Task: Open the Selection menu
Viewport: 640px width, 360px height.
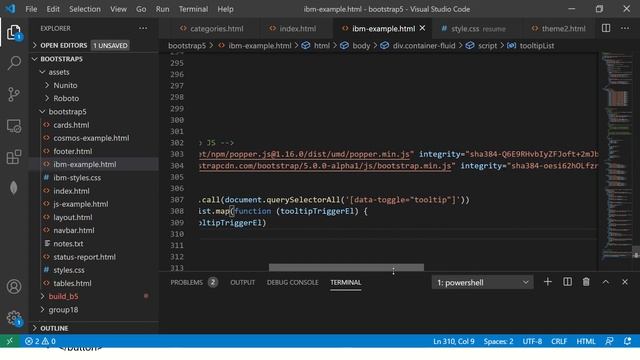Action: coord(85,9)
